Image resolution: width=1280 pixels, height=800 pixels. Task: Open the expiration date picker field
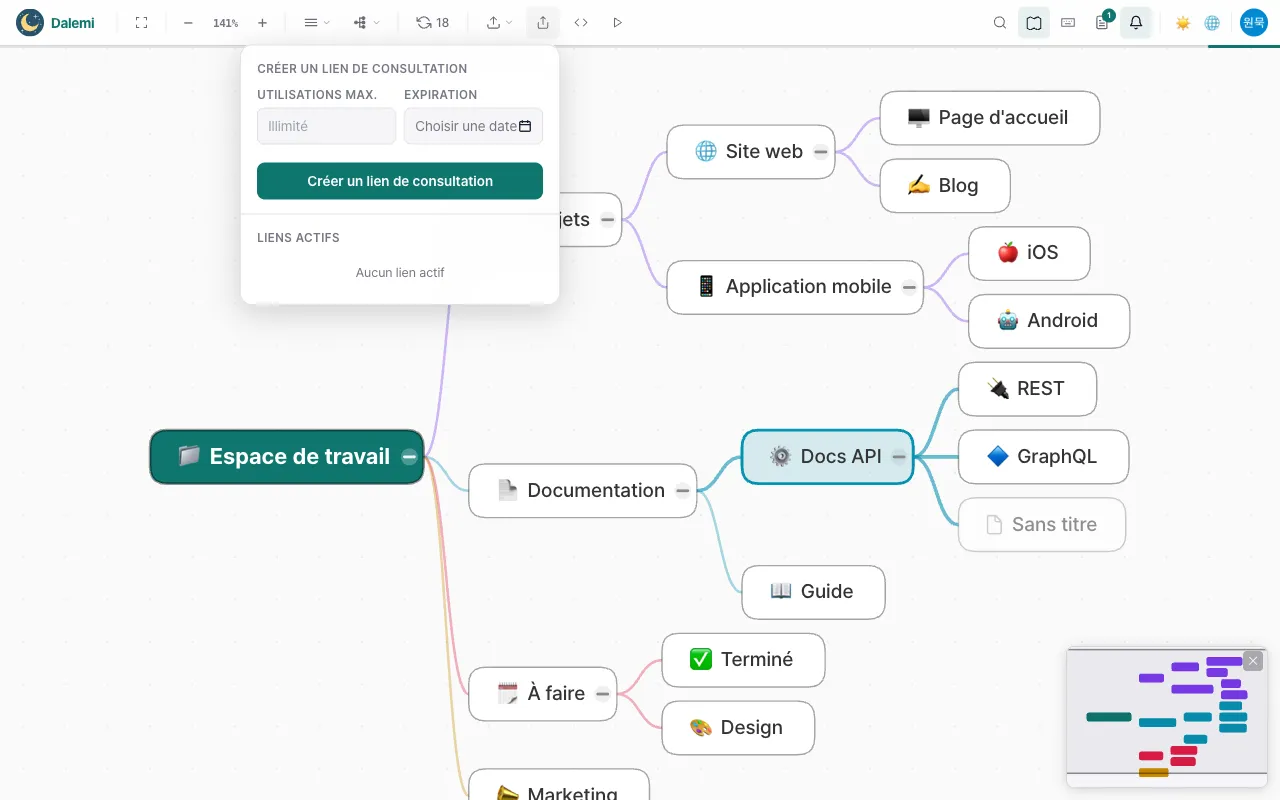coord(473,126)
